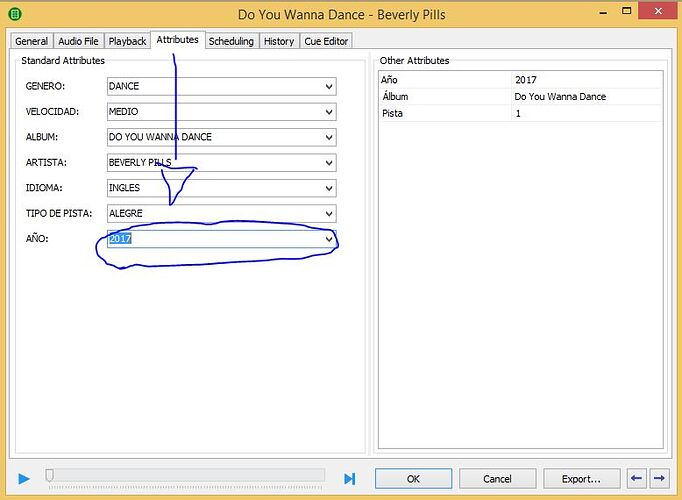Open the Cue Editor tab
Viewport: 682px width, 500px height.
pyautogui.click(x=326, y=41)
